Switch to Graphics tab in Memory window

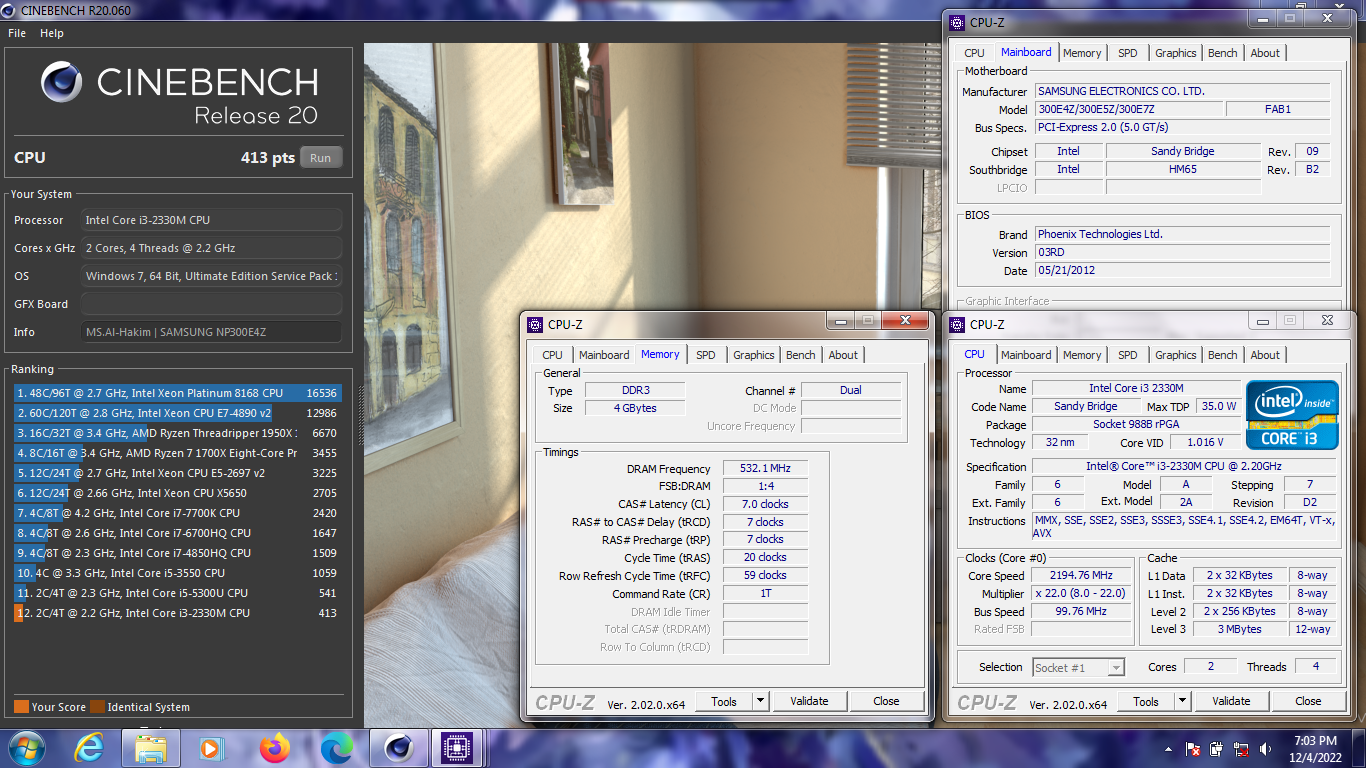pos(754,355)
